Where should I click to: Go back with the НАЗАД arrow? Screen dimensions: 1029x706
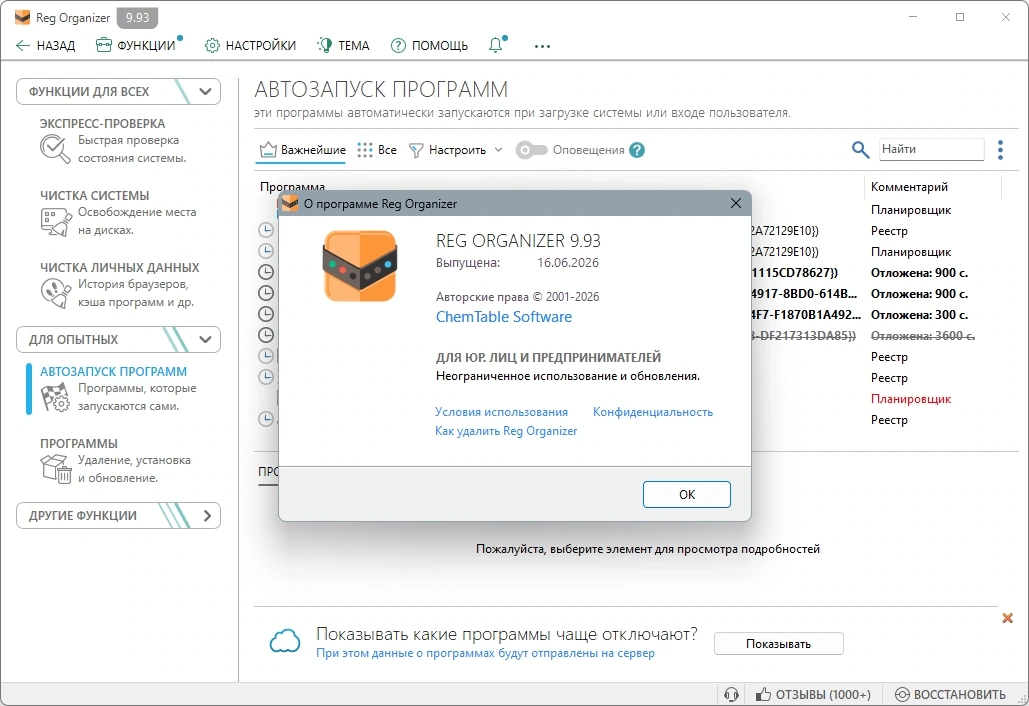point(45,45)
